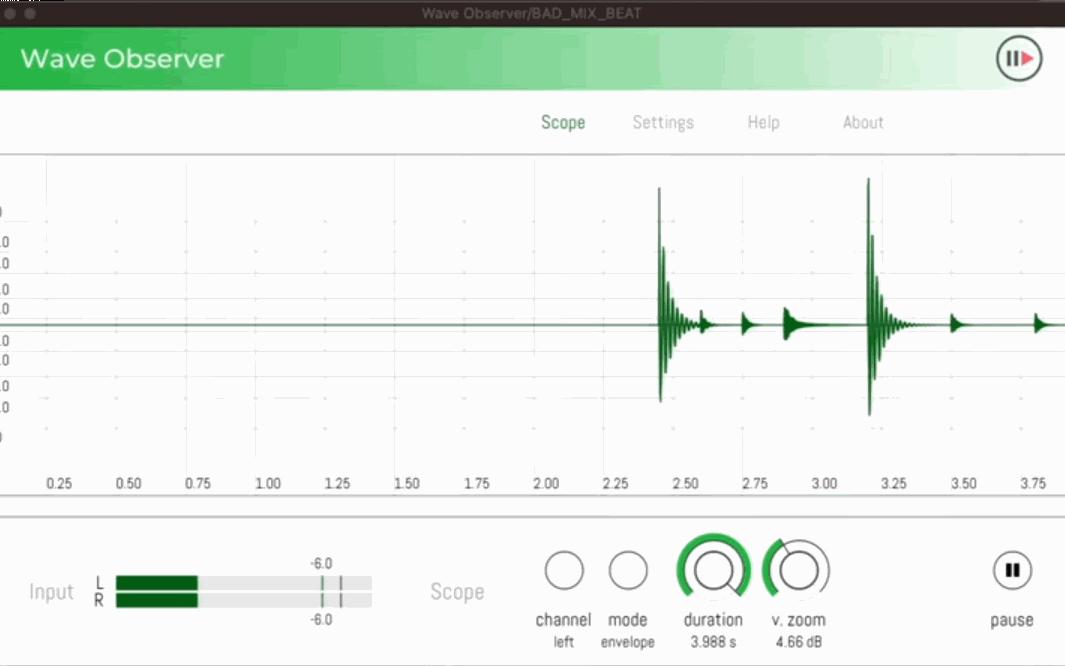Click the window title Wave Observer/BAD_MIX_BEAT

[532, 14]
